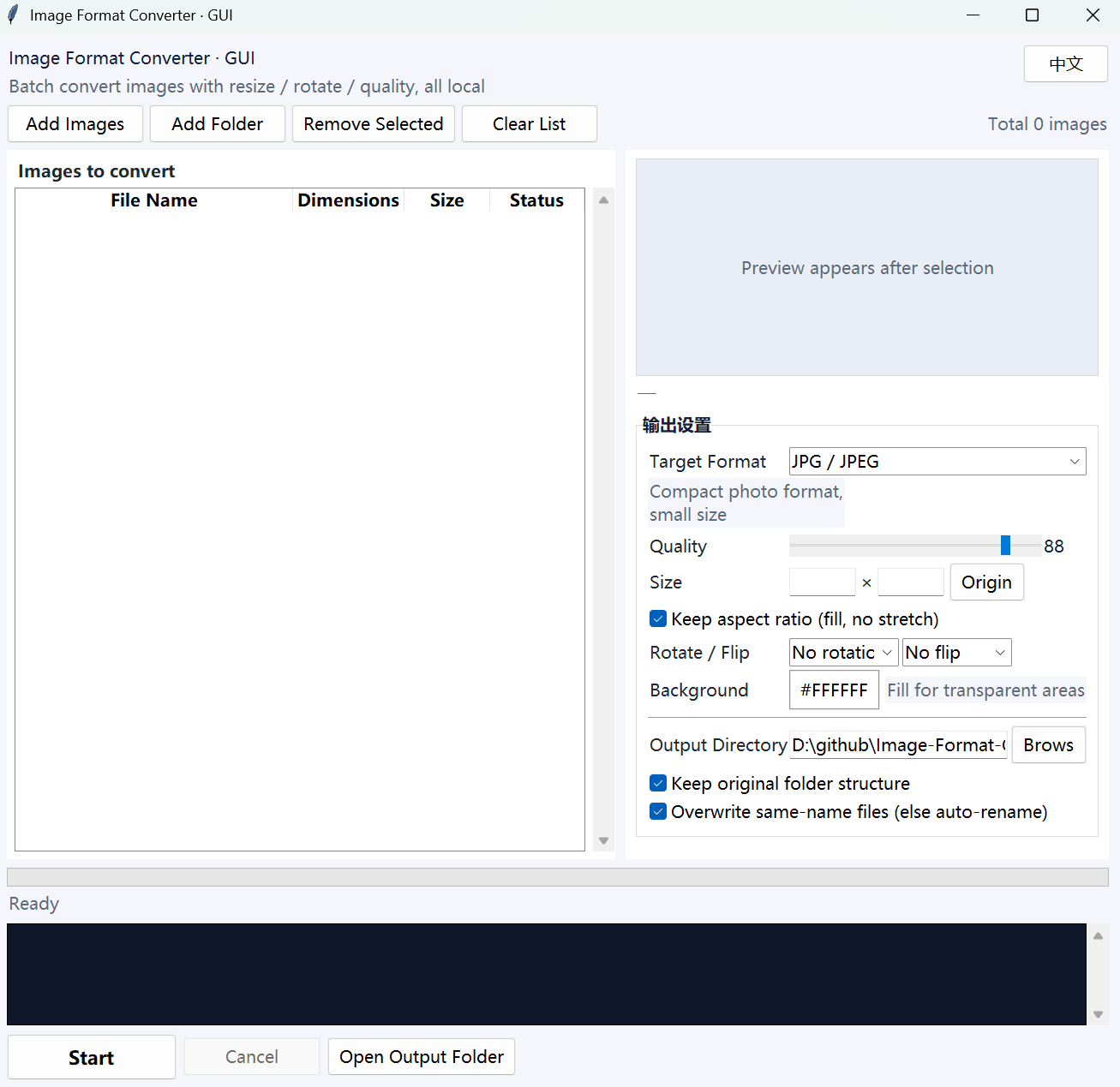
Task: Open the rotation dropdown
Action: (844, 653)
